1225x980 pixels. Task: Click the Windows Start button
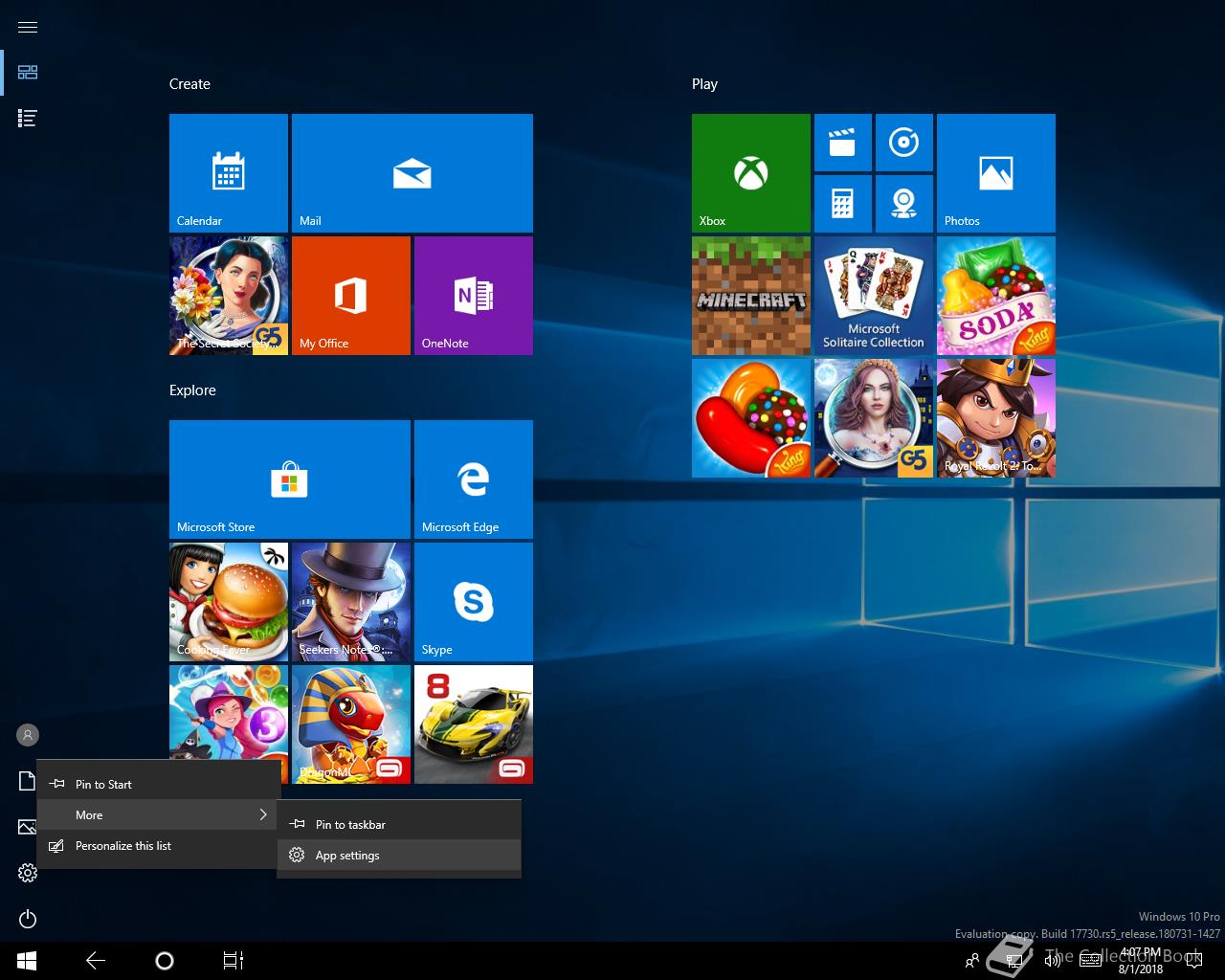[27, 961]
